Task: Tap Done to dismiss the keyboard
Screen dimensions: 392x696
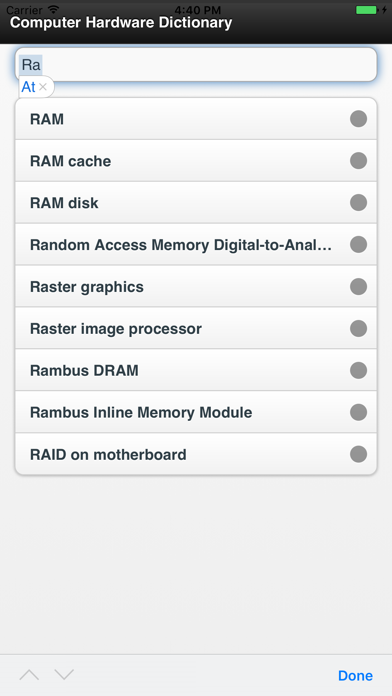Action: tap(355, 676)
